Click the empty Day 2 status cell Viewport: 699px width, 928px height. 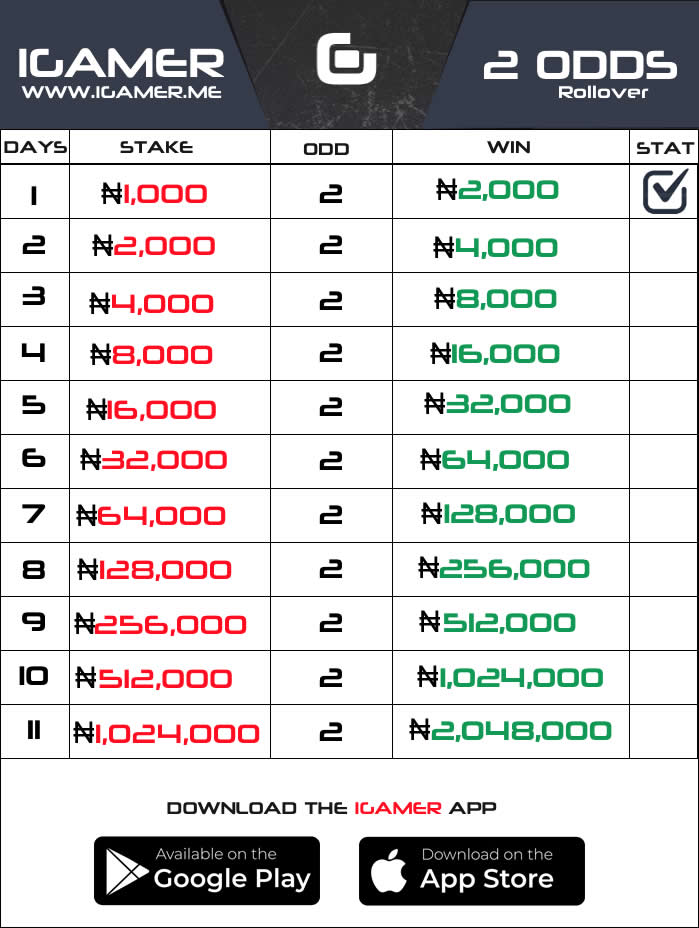tap(663, 246)
